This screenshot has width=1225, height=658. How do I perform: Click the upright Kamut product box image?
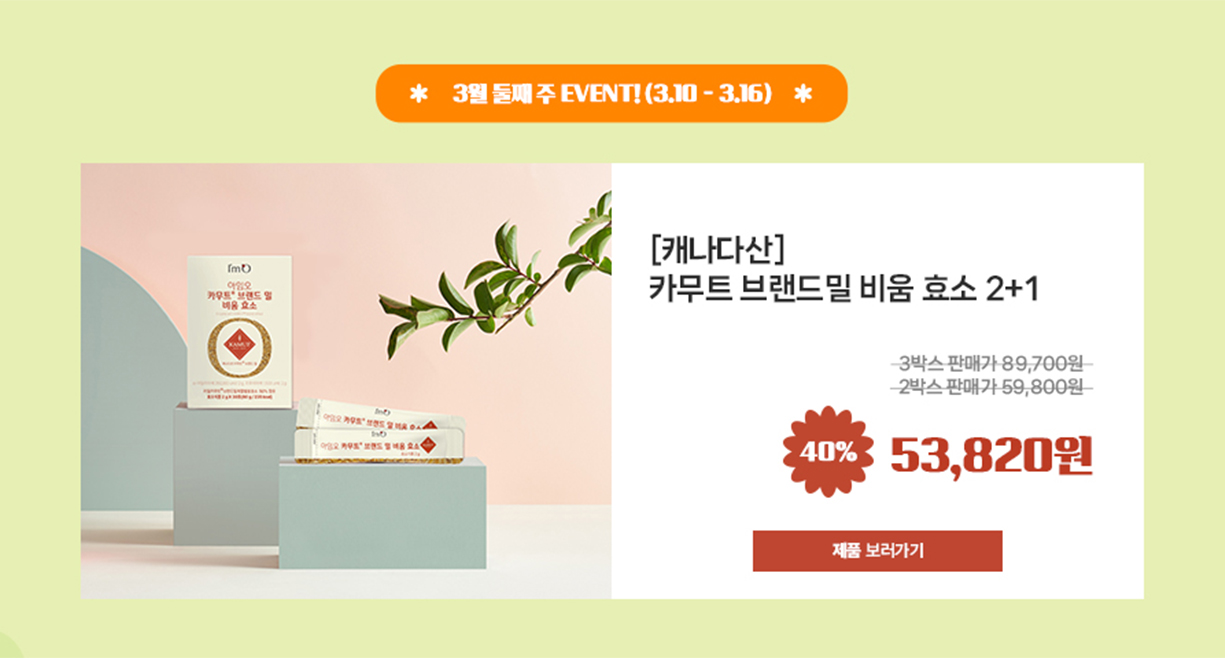(239, 331)
